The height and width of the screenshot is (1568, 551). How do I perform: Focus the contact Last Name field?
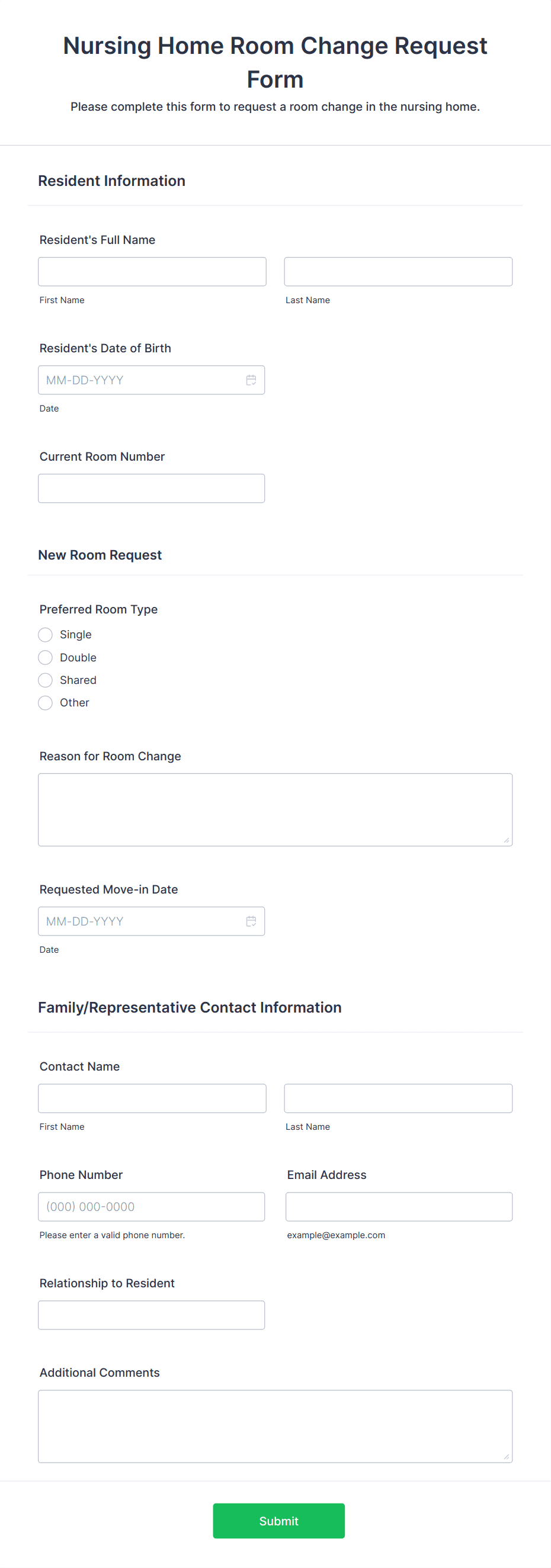(x=398, y=1098)
